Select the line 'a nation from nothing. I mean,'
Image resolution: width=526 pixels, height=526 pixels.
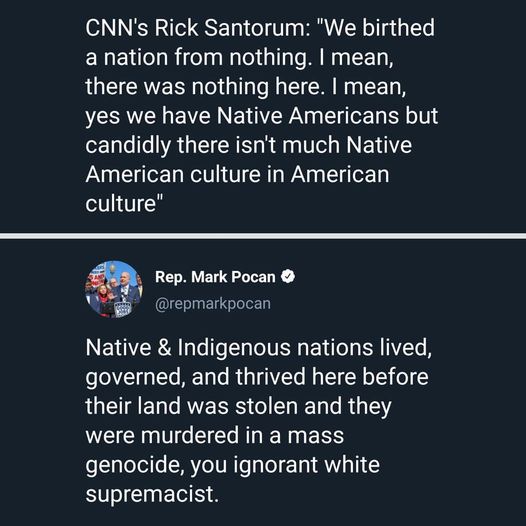point(239,57)
